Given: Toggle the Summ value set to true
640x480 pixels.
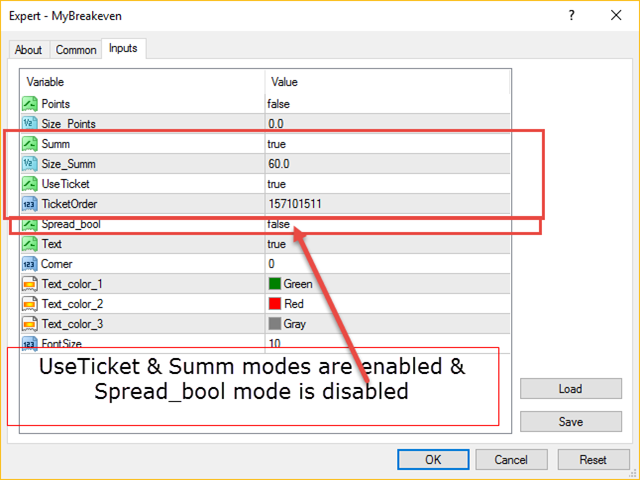Looking at the screenshot, I should [x=277, y=144].
